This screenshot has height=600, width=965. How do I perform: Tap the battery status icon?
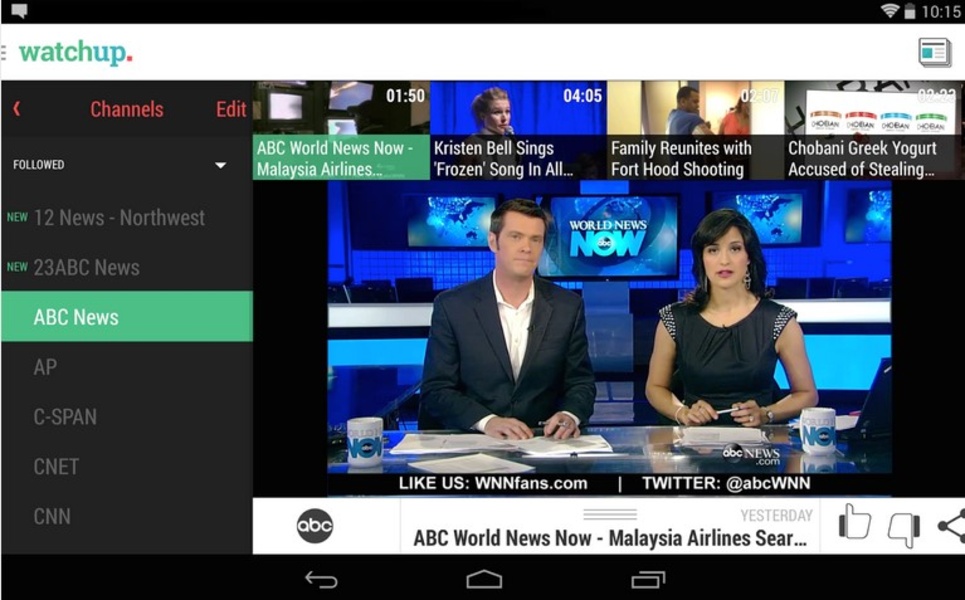(x=910, y=11)
